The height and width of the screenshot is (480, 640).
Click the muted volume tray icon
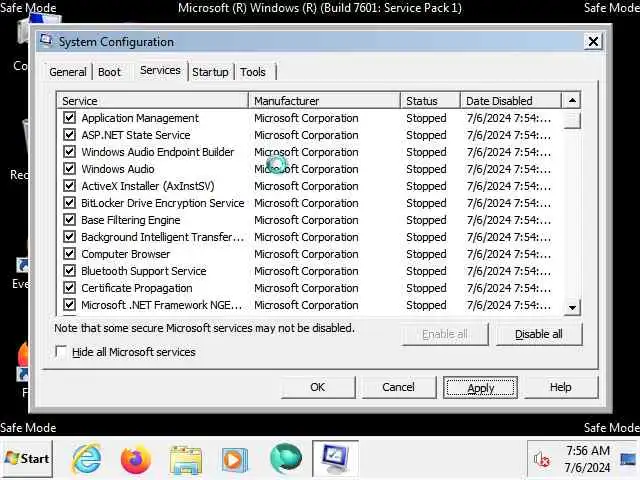click(541, 460)
